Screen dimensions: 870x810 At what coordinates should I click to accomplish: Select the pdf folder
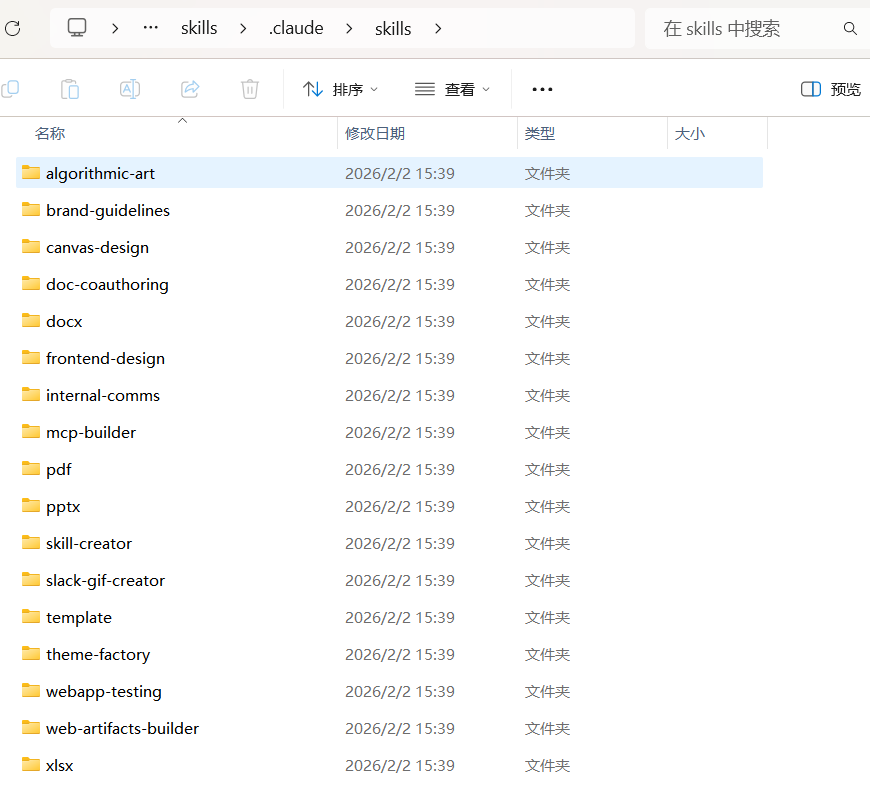pyautogui.click(x=390, y=469)
